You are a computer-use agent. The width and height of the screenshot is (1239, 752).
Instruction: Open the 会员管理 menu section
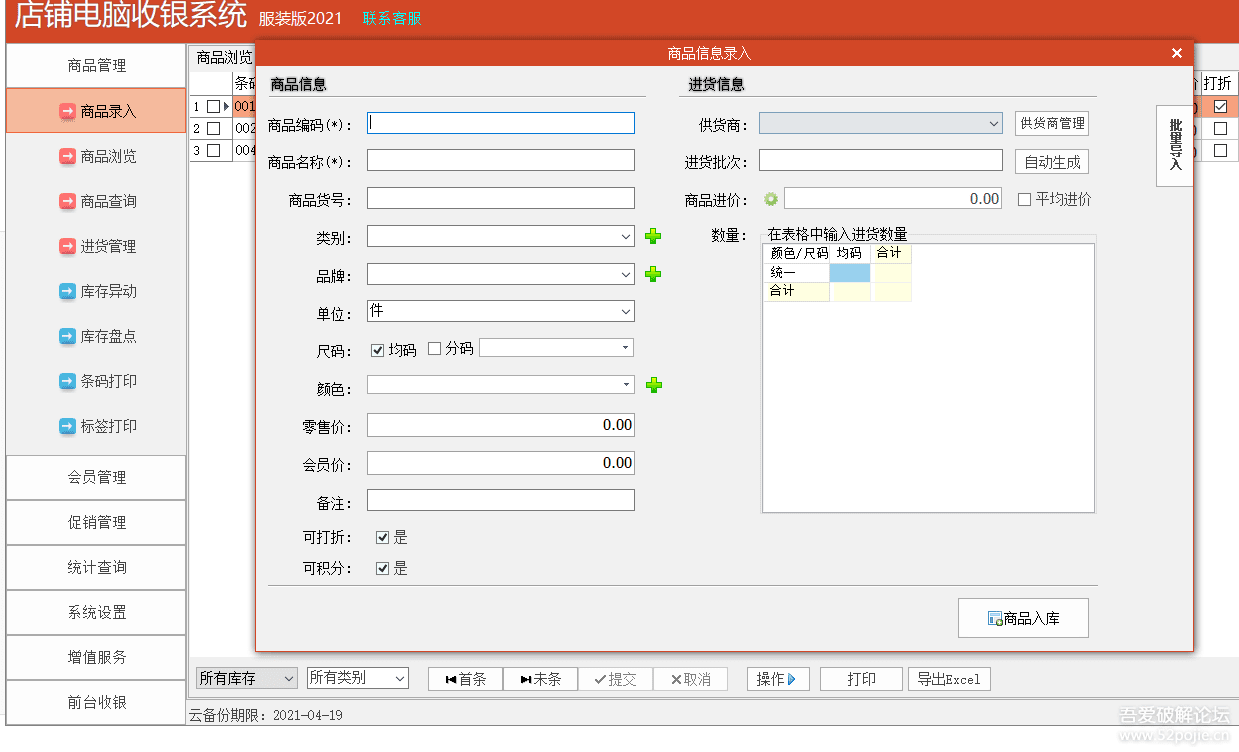[96, 477]
